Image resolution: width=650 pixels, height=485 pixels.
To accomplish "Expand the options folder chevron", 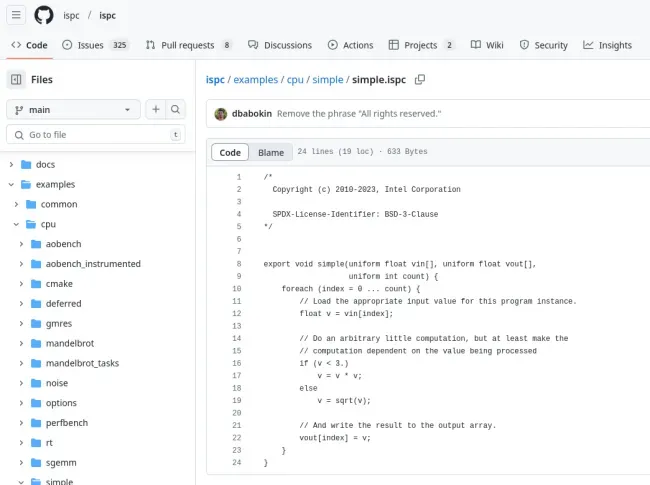I will (21, 403).
